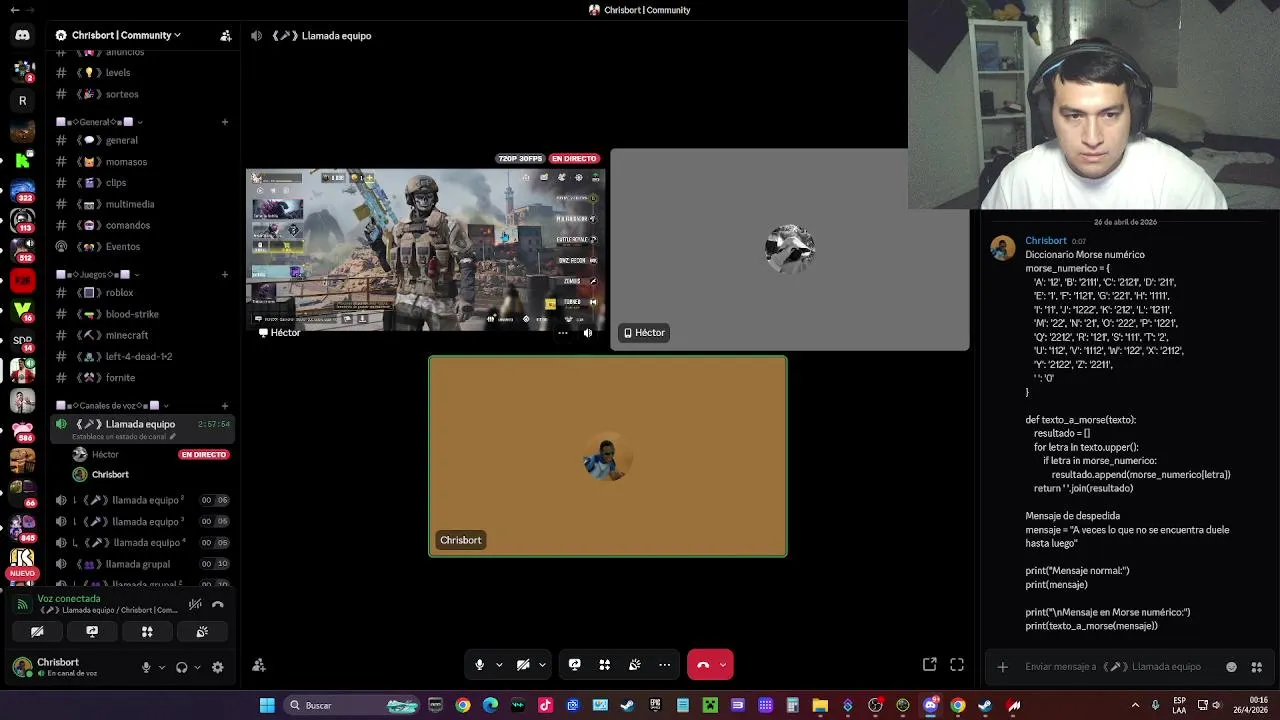
Task: Toggle camera in call control bar
Action: [x=523, y=665]
